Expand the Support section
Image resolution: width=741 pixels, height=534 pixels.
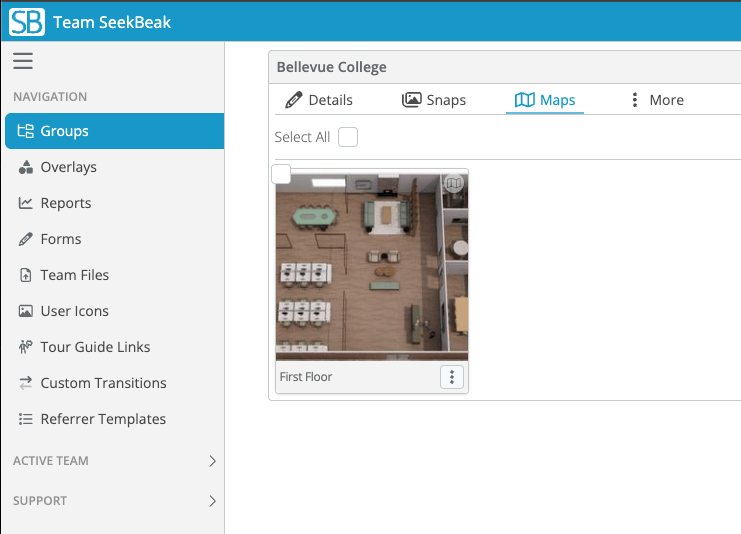(211, 501)
